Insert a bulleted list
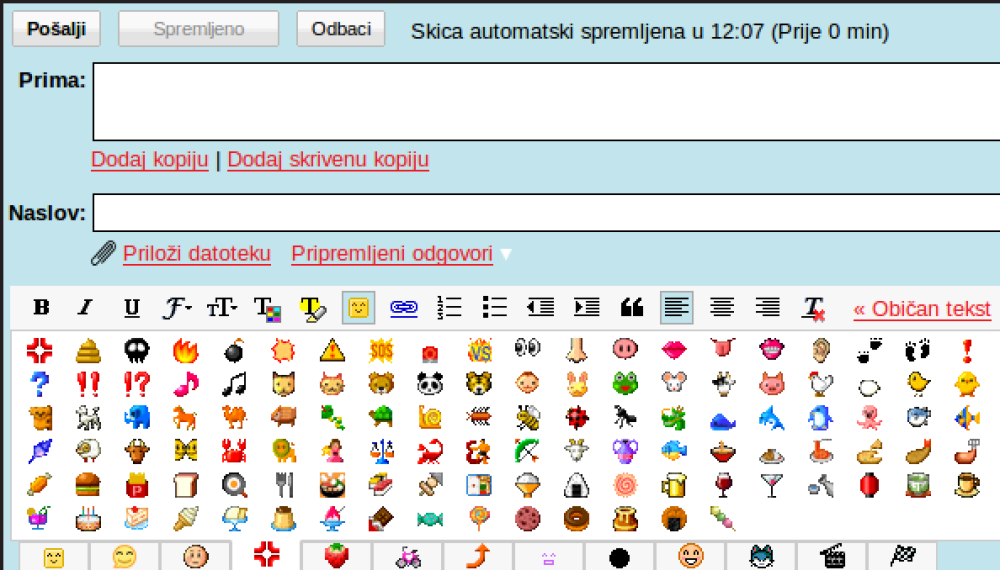1000x570 pixels. 494,308
